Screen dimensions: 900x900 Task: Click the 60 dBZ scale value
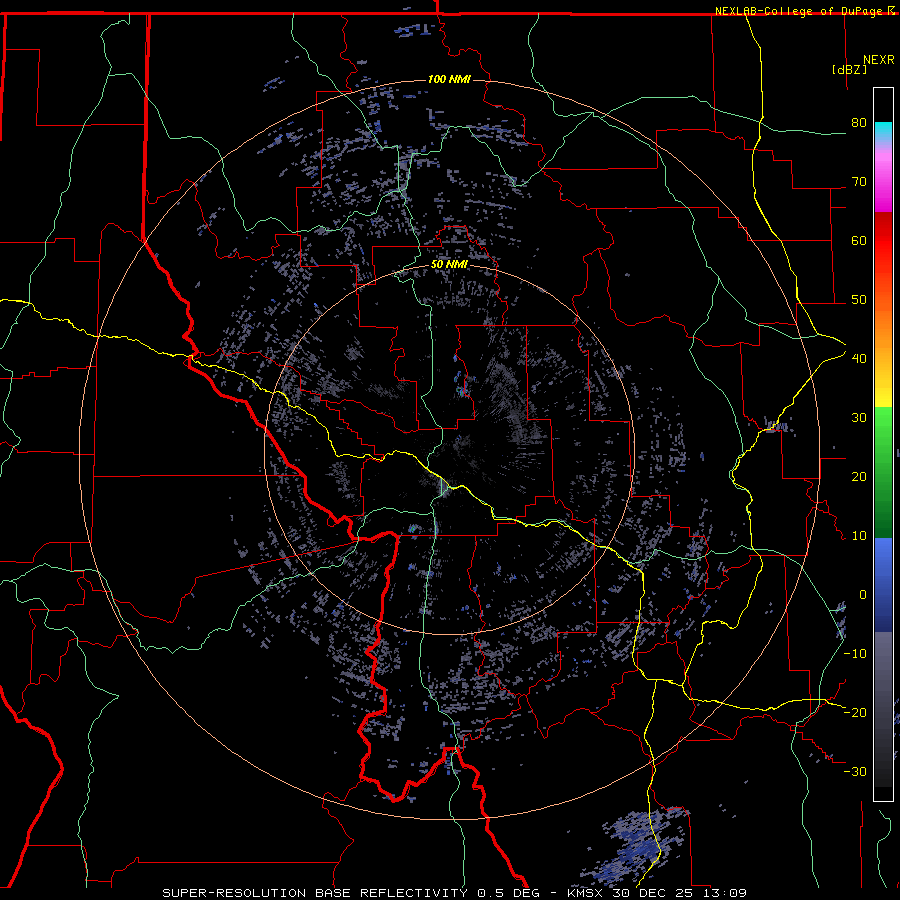pyautogui.click(x=859, y=240)
